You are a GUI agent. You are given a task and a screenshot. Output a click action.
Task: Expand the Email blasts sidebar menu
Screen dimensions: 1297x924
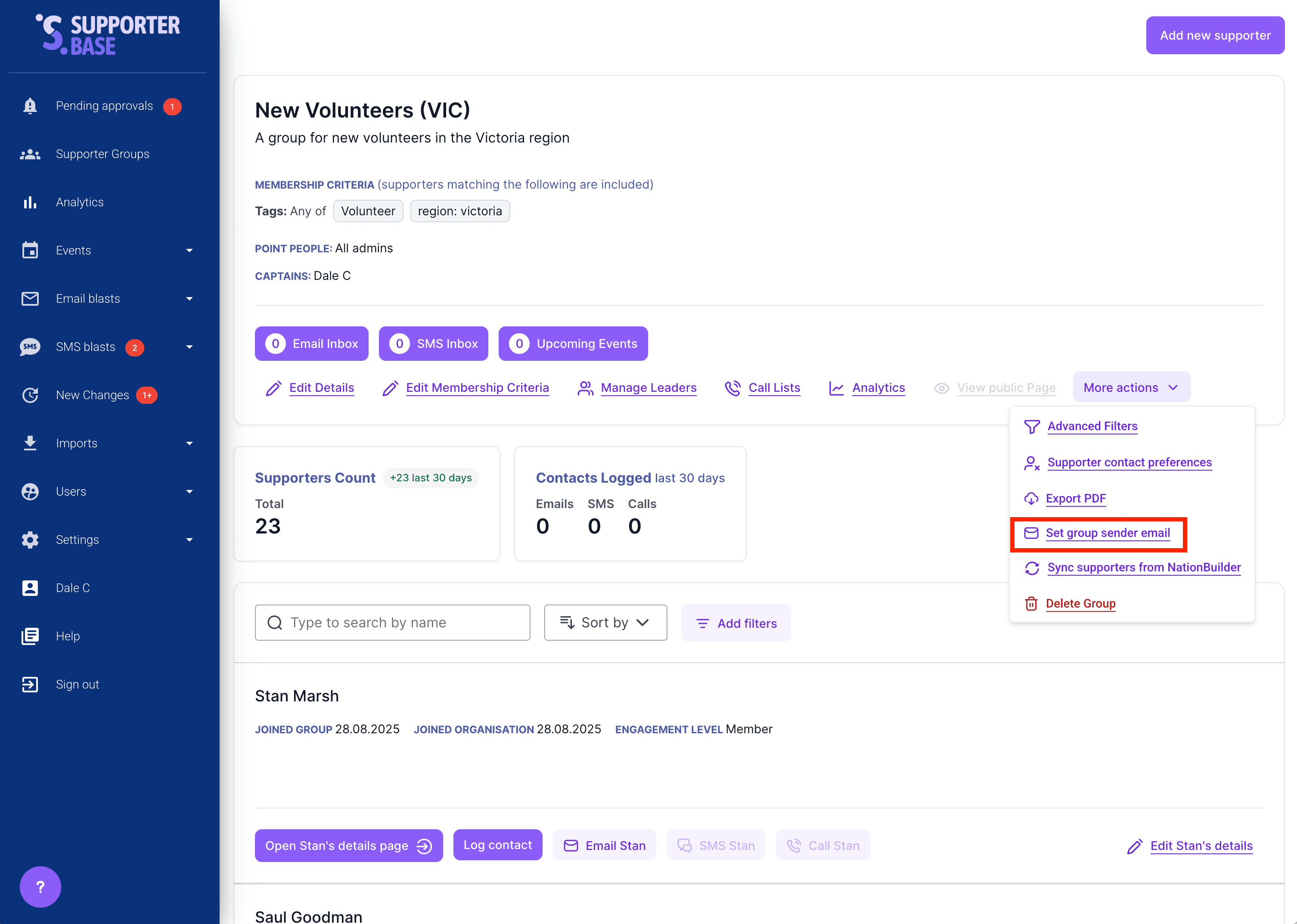tap(189, 299)
